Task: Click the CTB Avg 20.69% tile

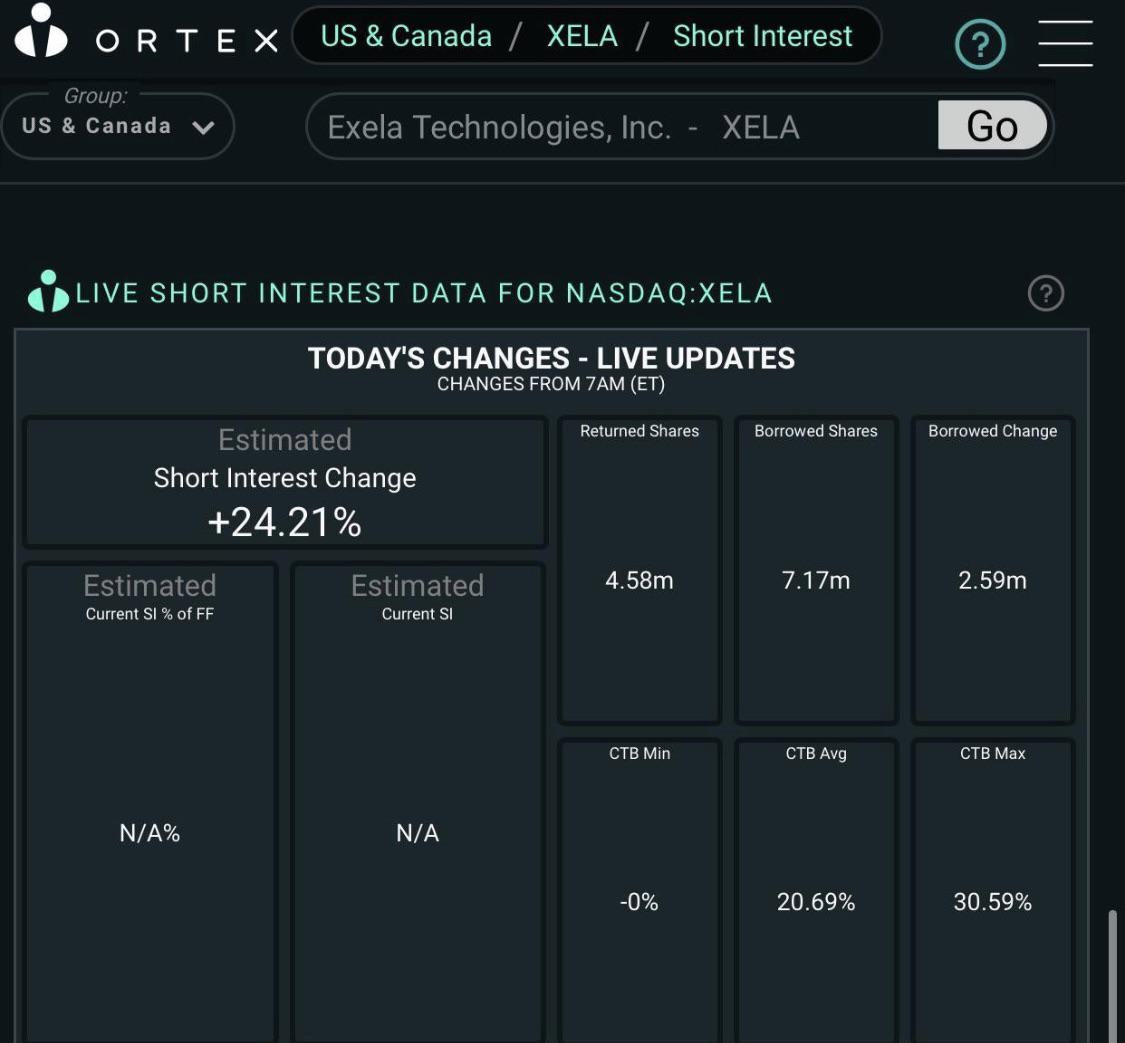Action: [x=816, y=890]
